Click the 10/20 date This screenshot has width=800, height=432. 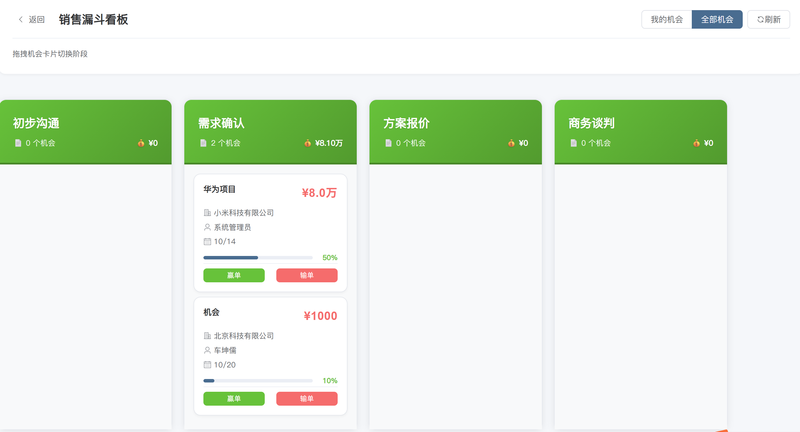(x=224, y=365)
